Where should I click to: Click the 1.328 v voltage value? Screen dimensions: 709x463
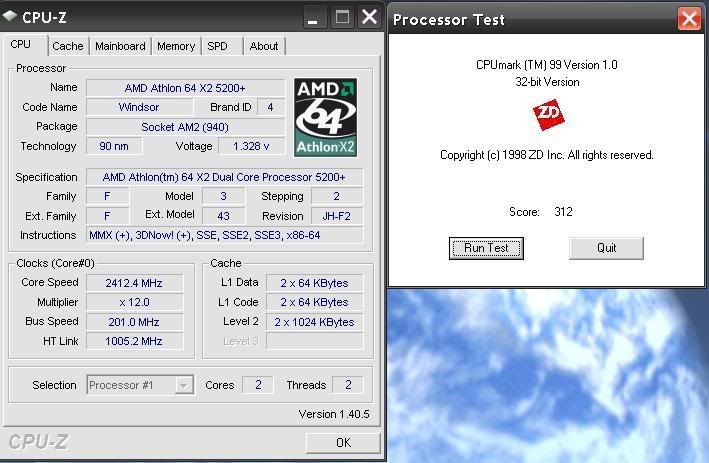tap(251, 146)
